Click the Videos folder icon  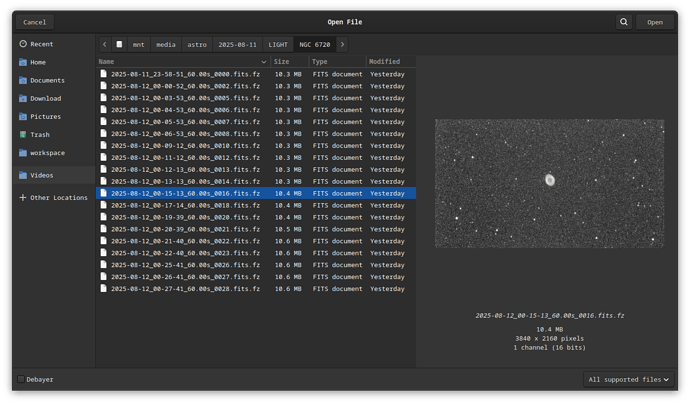click(x=23, y=175)
